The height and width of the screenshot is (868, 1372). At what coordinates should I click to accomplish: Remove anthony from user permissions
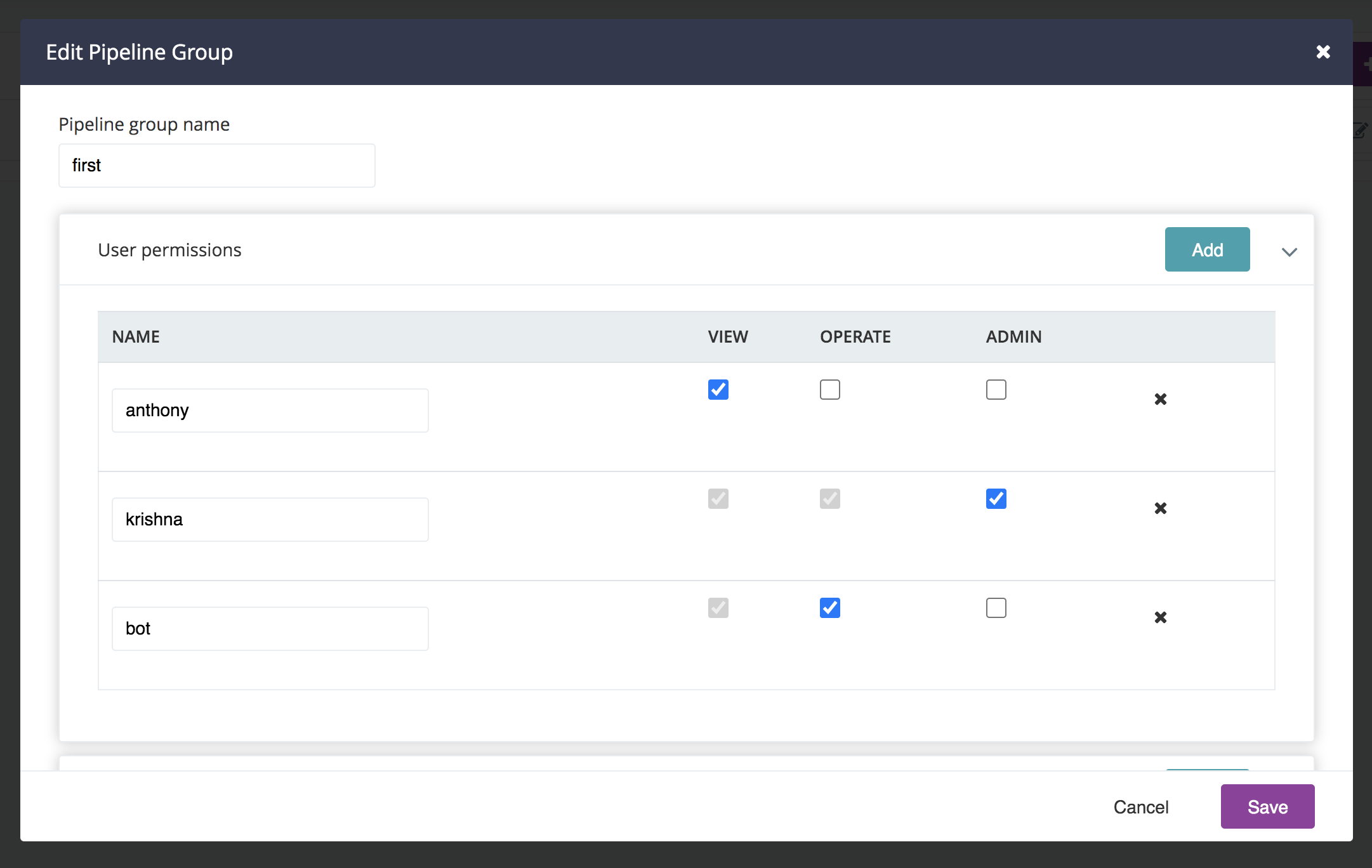(x=1160, y=399)
